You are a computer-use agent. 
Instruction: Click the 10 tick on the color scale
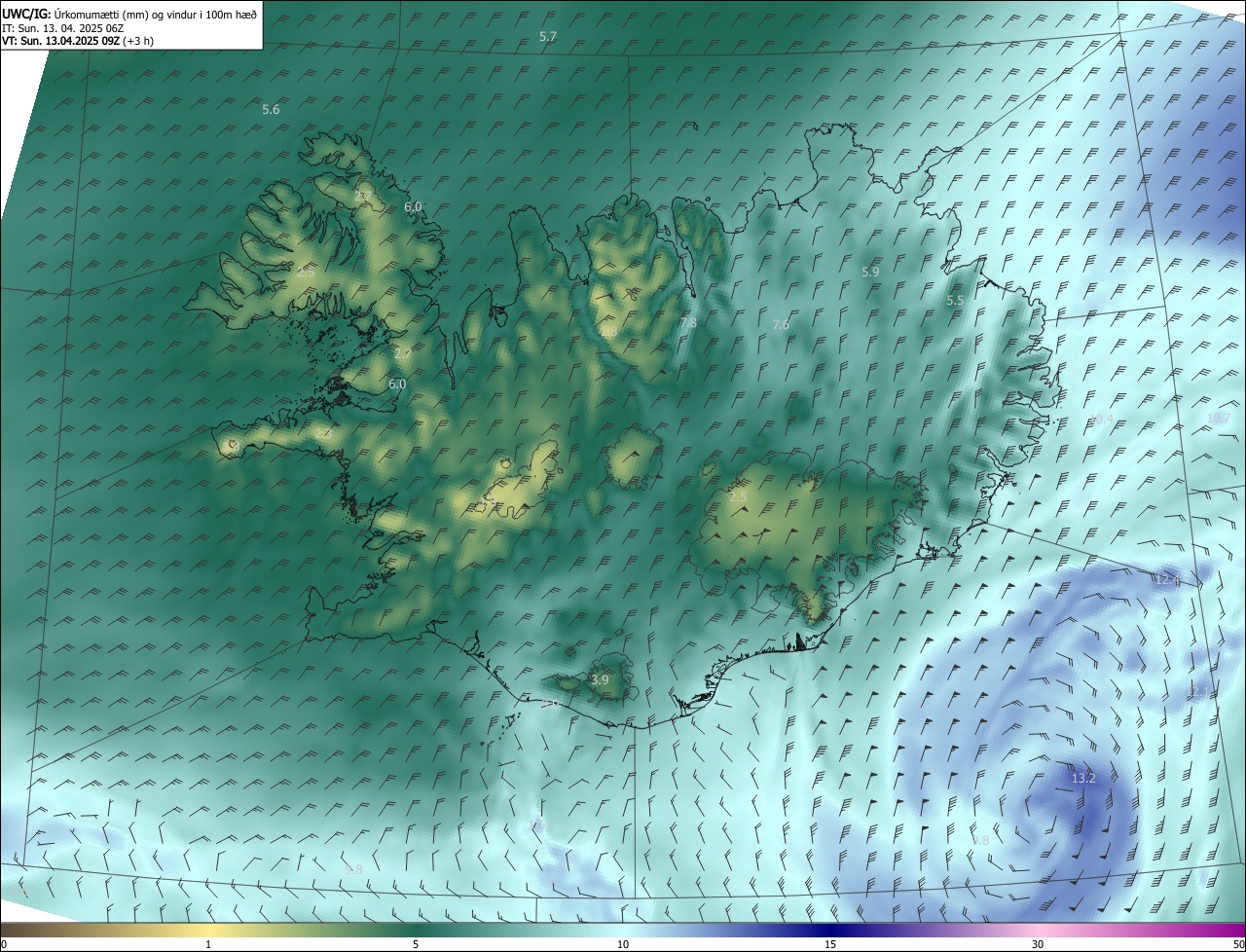coord(623,945)
